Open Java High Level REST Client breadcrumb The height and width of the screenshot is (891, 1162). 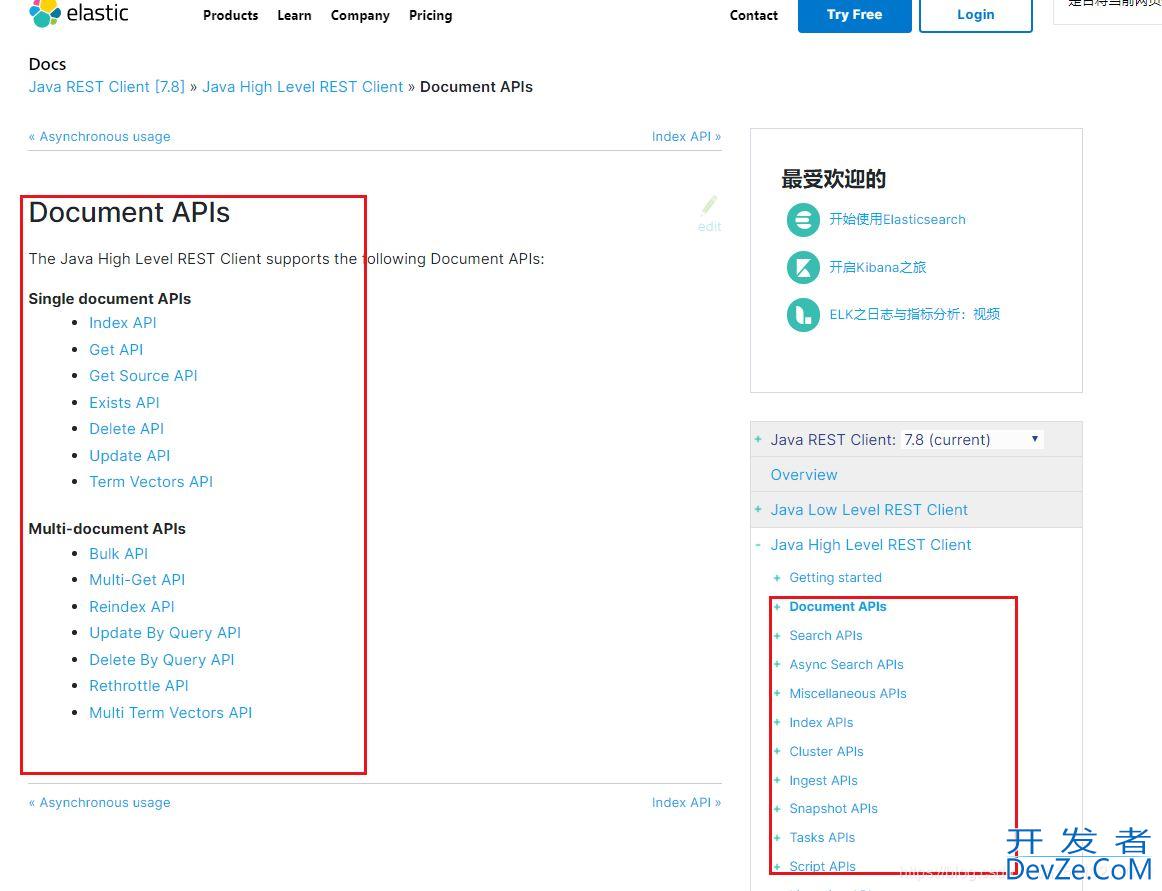click(x=303, y=87)
